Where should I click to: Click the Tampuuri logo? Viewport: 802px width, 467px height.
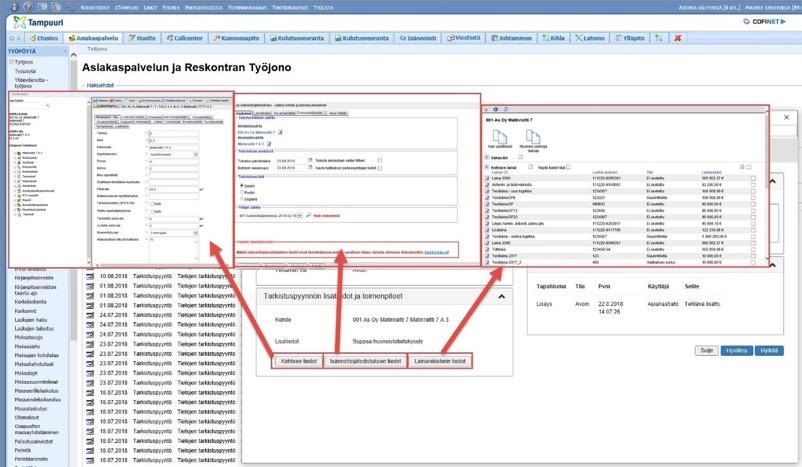[38, 23]
